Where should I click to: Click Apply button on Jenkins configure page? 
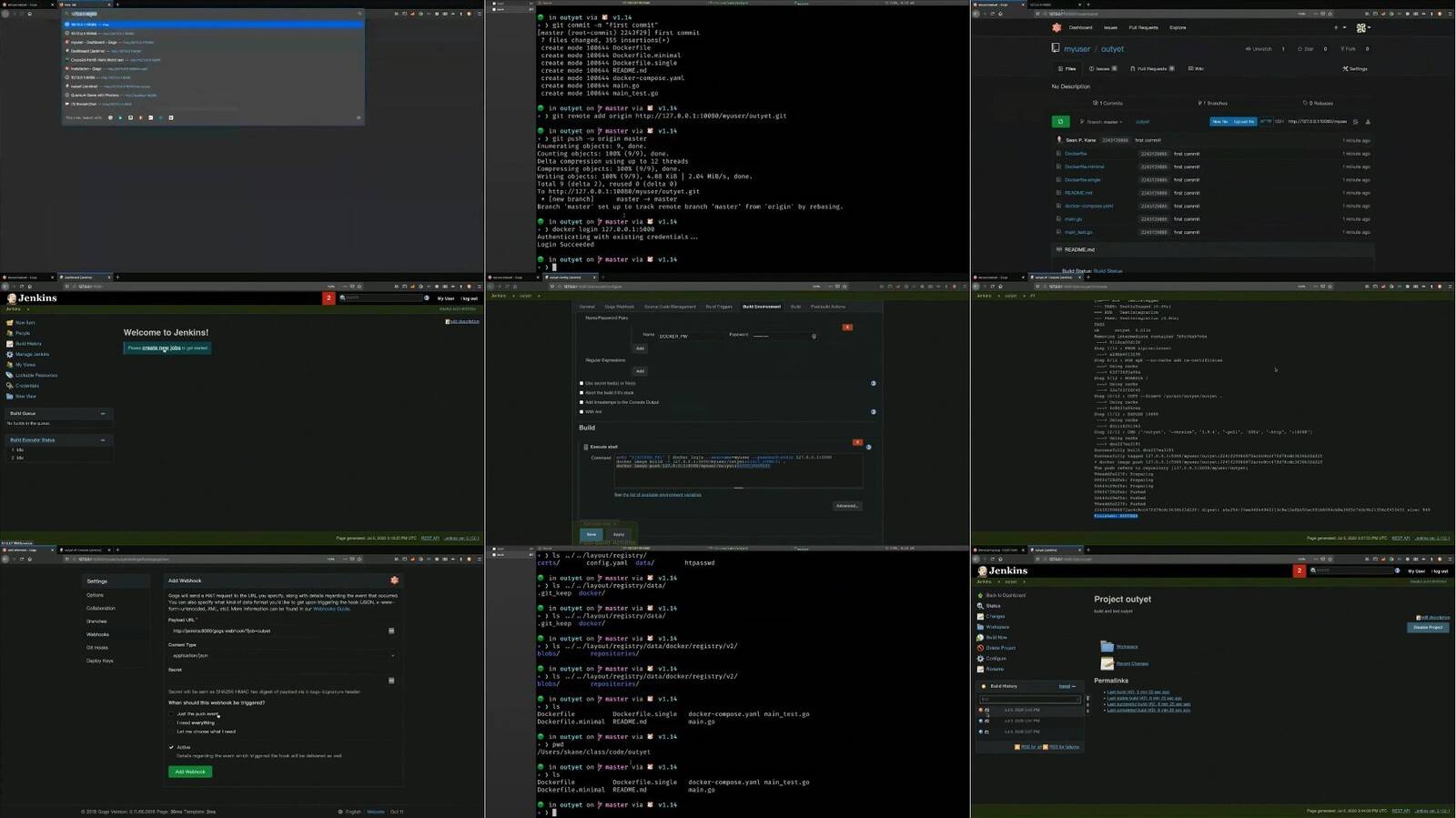coord(619,534)
